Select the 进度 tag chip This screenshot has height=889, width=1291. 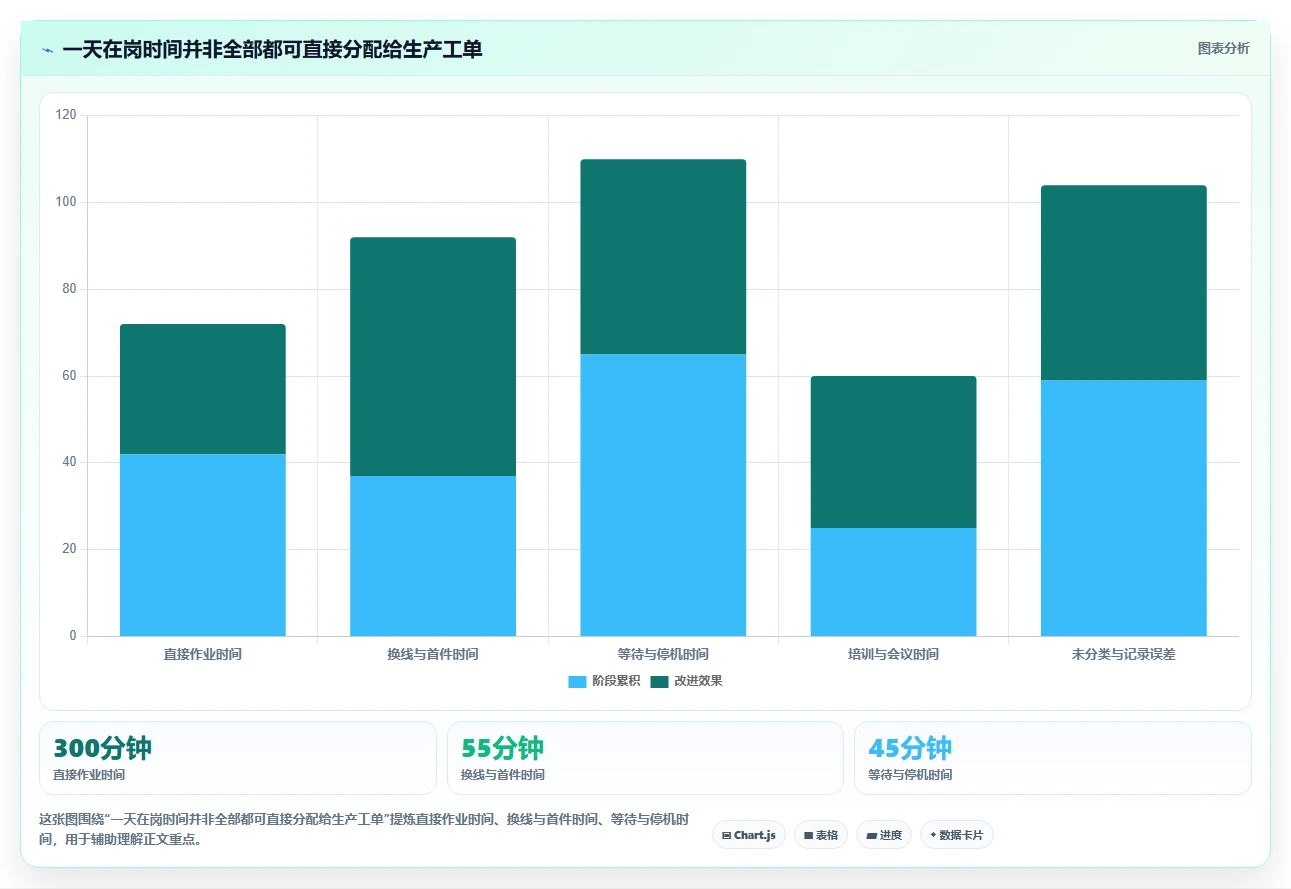click(884, 835)
